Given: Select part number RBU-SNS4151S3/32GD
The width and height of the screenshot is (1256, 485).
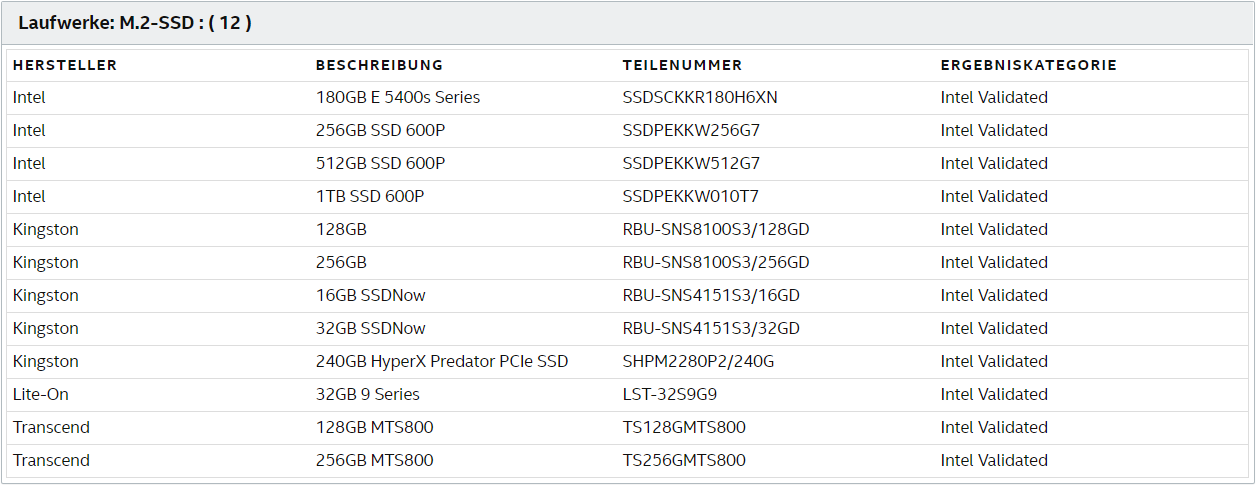Looking at the screenshot, I should click(x=711, y=329).
